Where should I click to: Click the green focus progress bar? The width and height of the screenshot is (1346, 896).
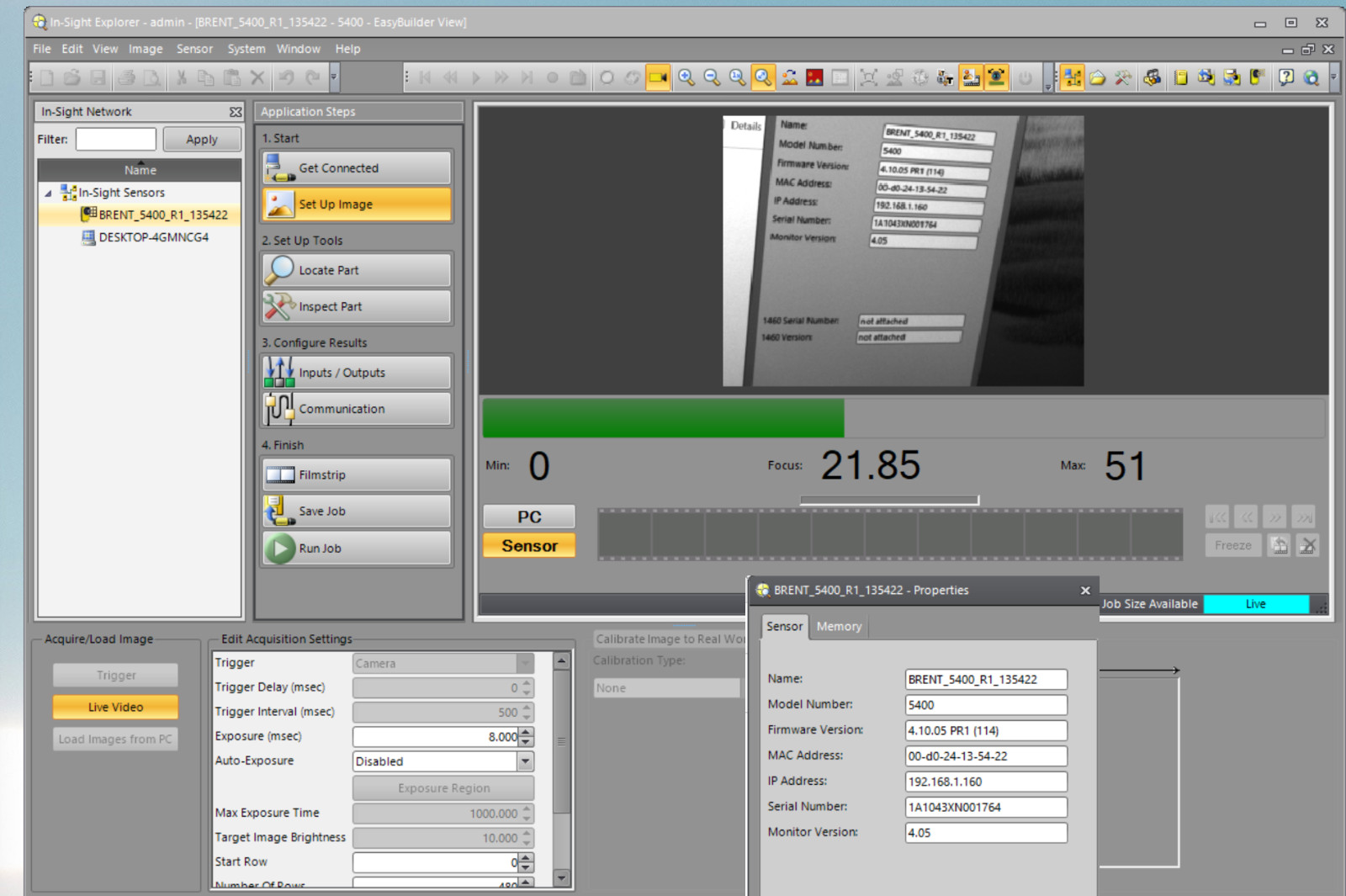(x=663, y=418)
